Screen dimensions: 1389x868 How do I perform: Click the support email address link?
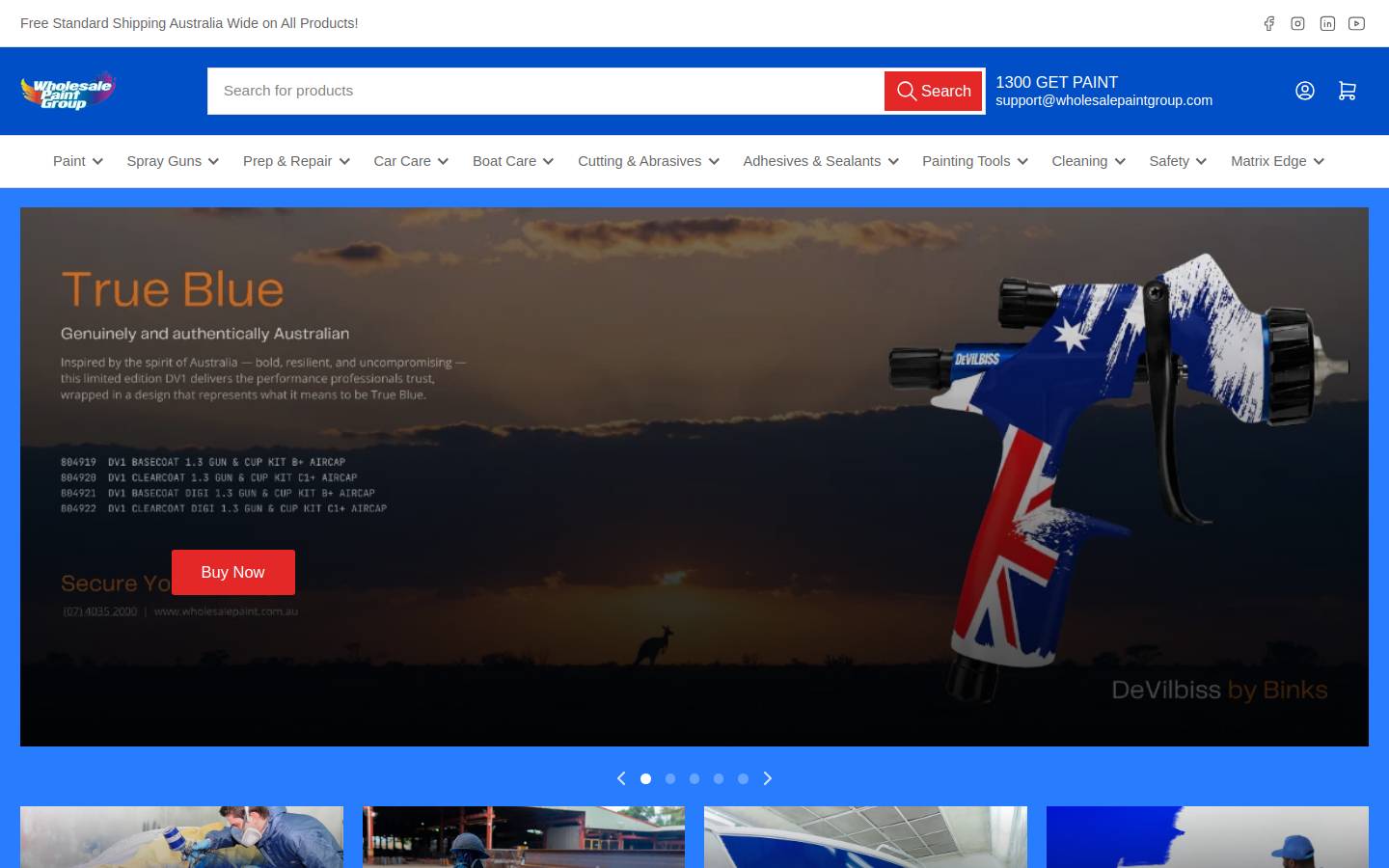(1103, 100)
